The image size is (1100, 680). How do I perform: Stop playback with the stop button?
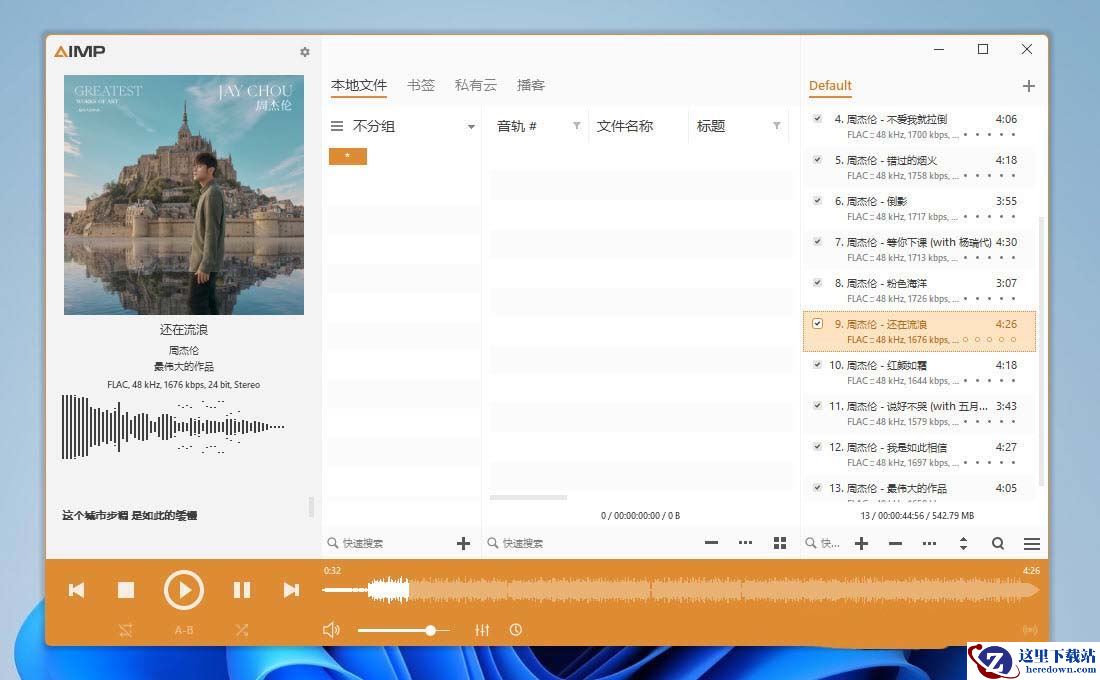point(126,590)
